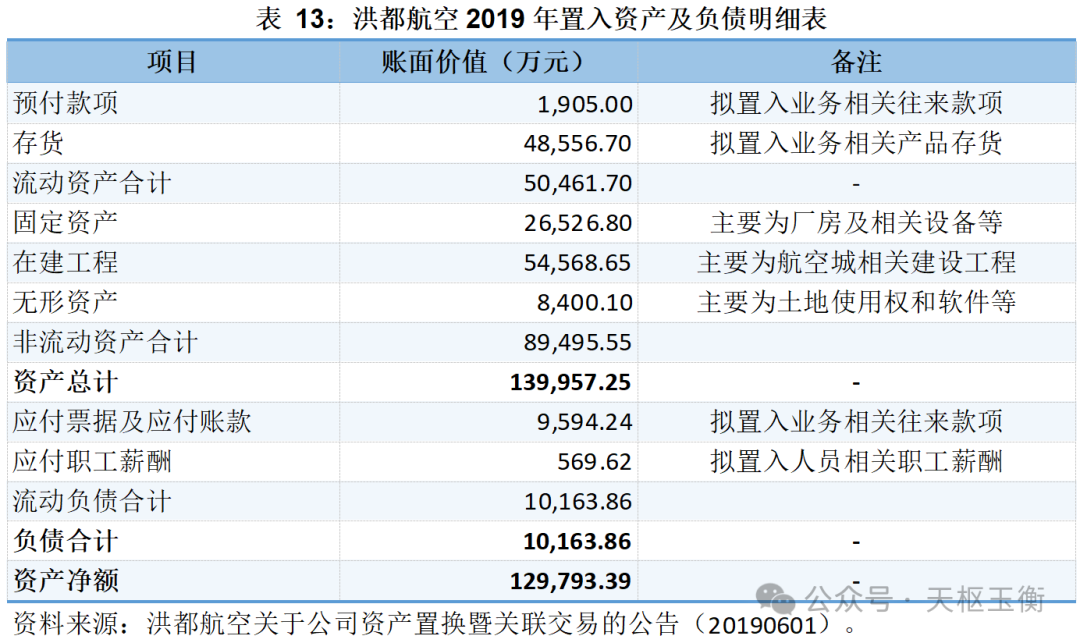Click the bold 负债合计 row label
The height and width of the screenshot is (643, 1080).
click(x=65, y=542)
